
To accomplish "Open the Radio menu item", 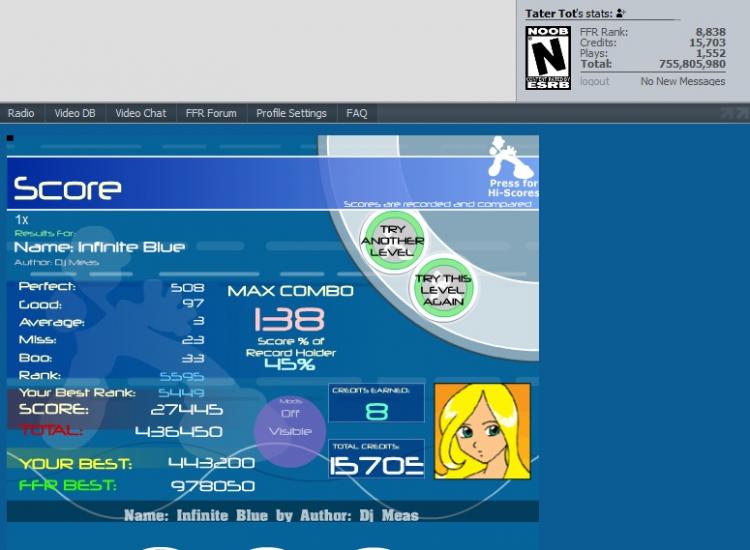I will pyautogui.click(x=21, y=113).
